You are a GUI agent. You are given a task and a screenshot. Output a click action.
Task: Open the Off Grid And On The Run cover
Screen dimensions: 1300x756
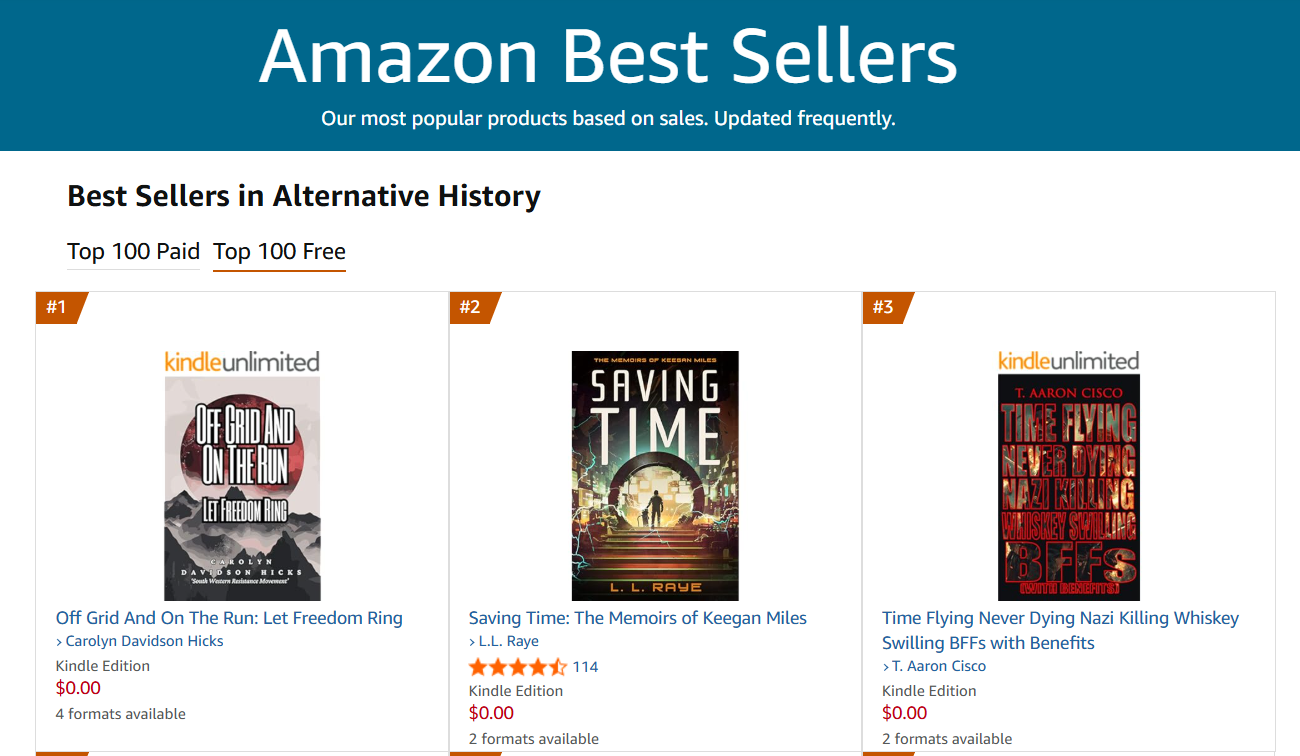(242, 488)
